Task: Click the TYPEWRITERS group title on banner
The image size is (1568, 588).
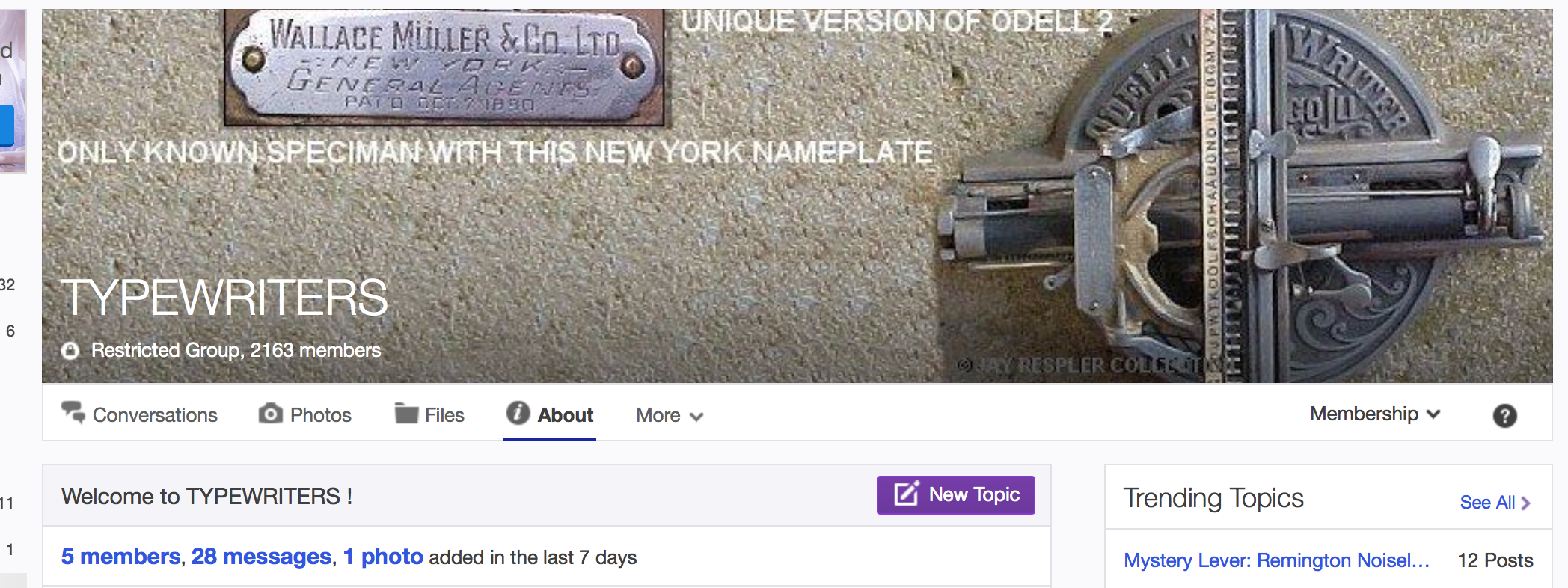Action: click(x=224, y=298)
